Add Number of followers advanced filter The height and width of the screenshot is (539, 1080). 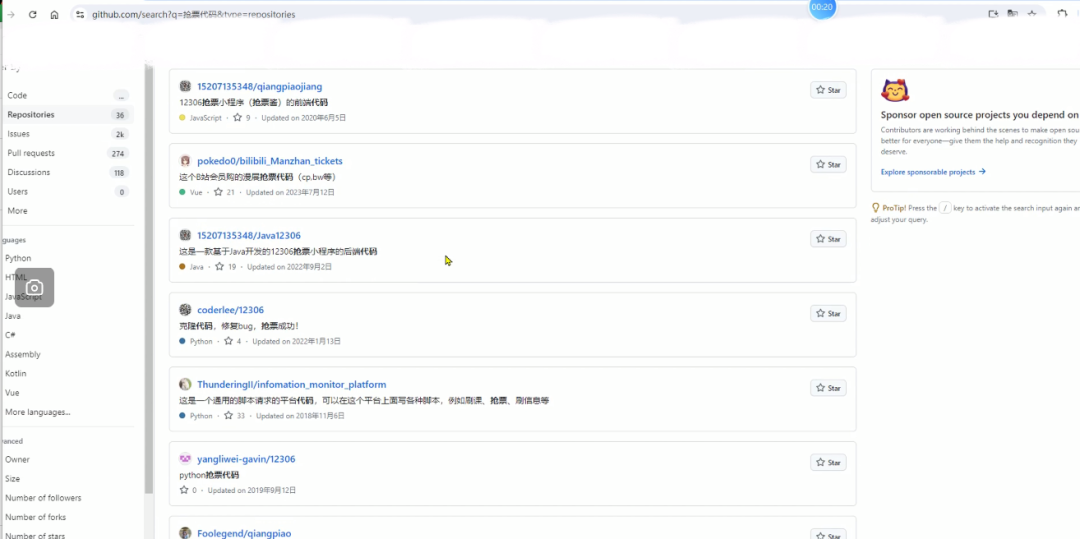[x=43, y=498]
